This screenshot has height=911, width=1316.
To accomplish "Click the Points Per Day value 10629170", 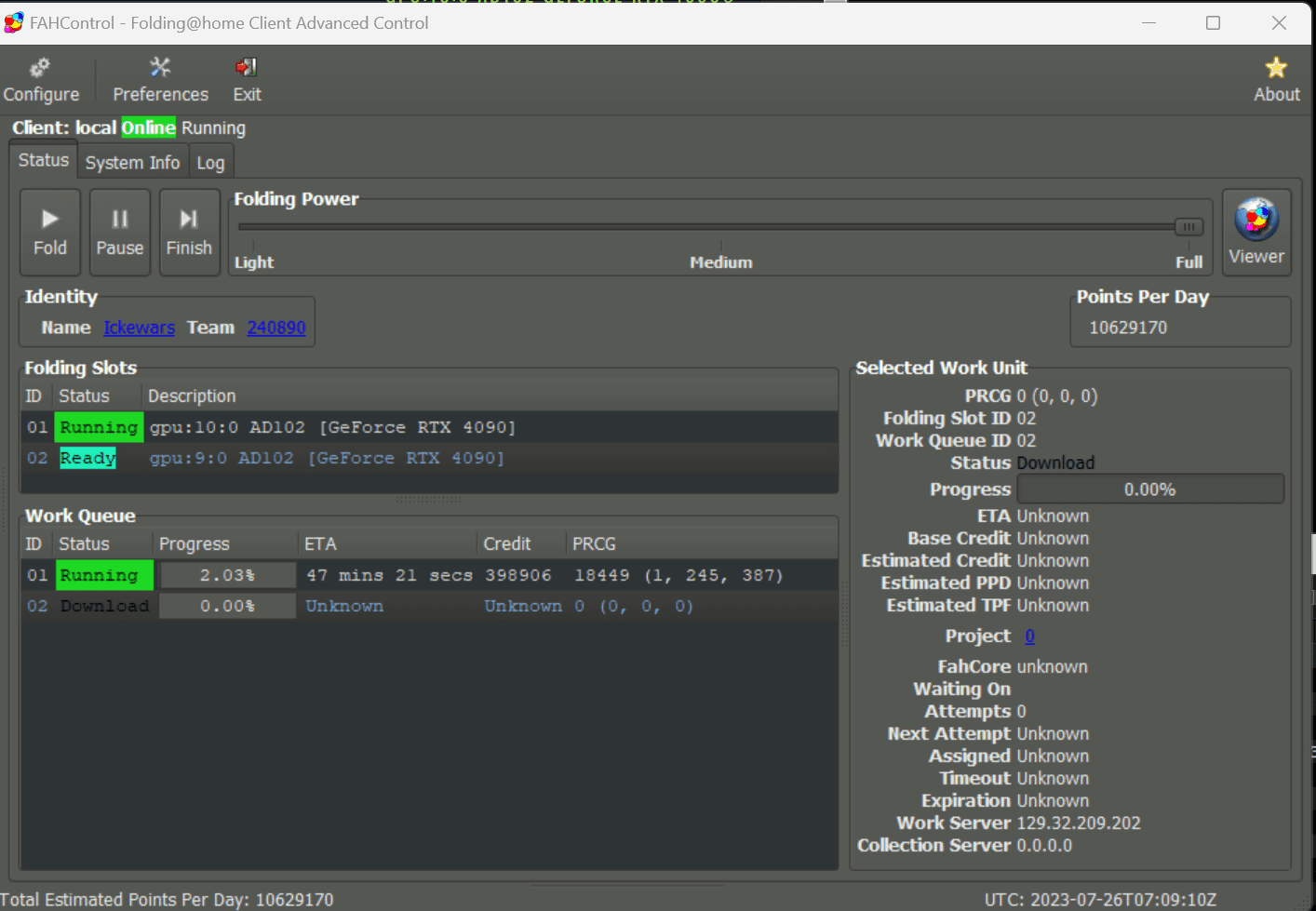I will 1128,328.
